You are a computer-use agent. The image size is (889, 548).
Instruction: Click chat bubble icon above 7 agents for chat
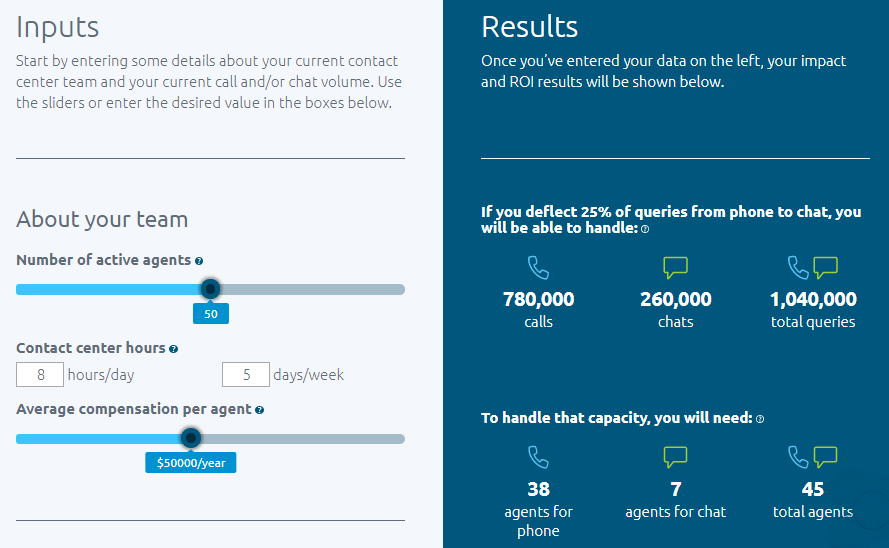pos(675,457)
